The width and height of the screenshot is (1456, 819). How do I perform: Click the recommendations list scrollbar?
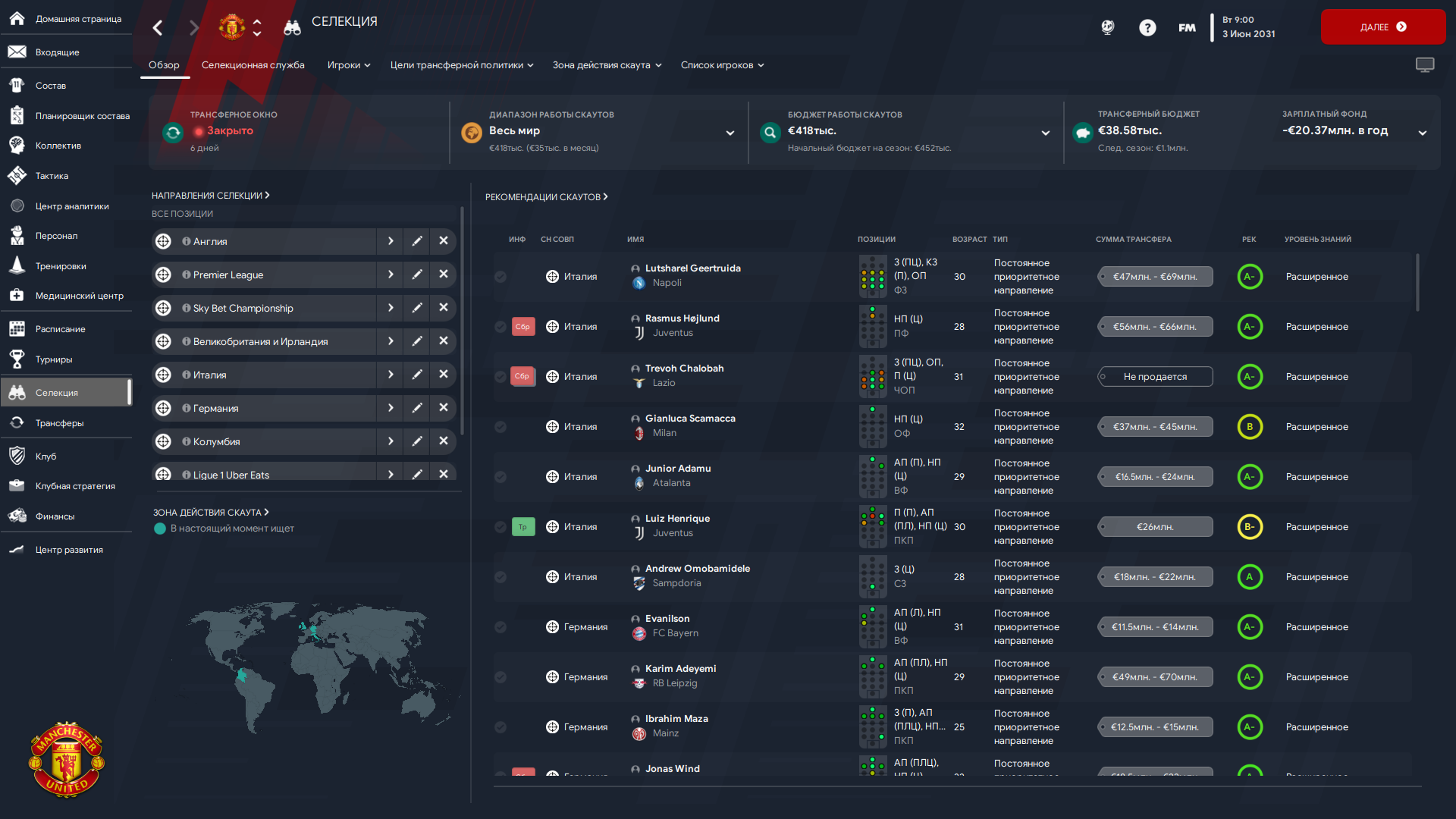pyautogui.click(x=1417, y=282)
